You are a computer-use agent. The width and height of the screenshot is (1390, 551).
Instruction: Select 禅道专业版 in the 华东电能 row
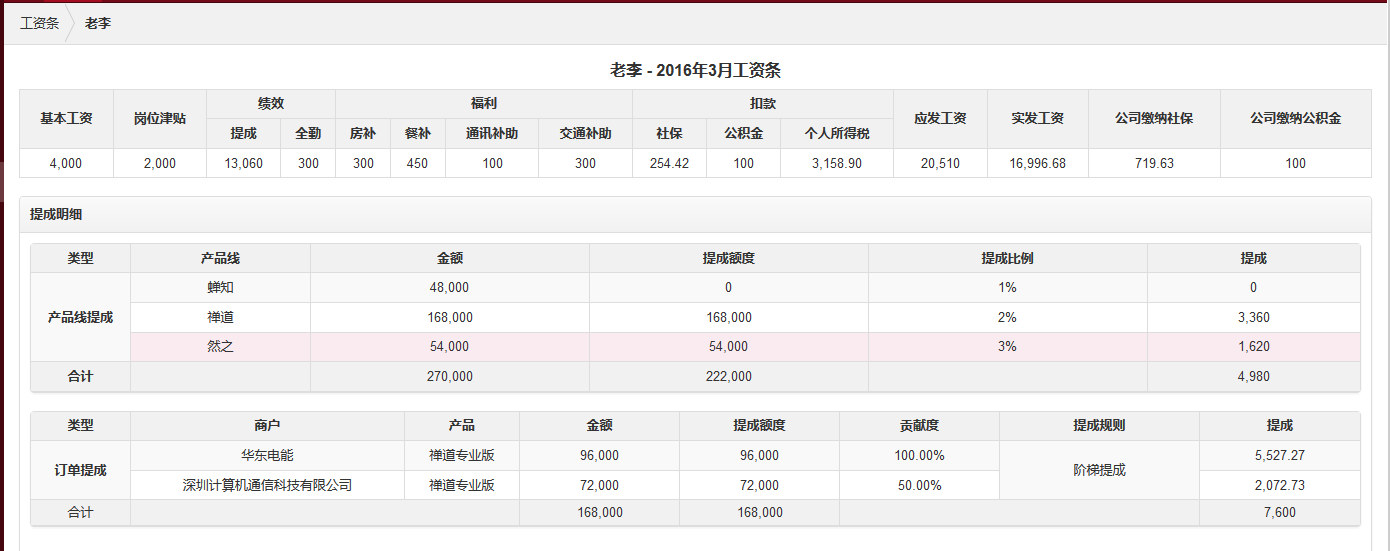tap(462, 455)
